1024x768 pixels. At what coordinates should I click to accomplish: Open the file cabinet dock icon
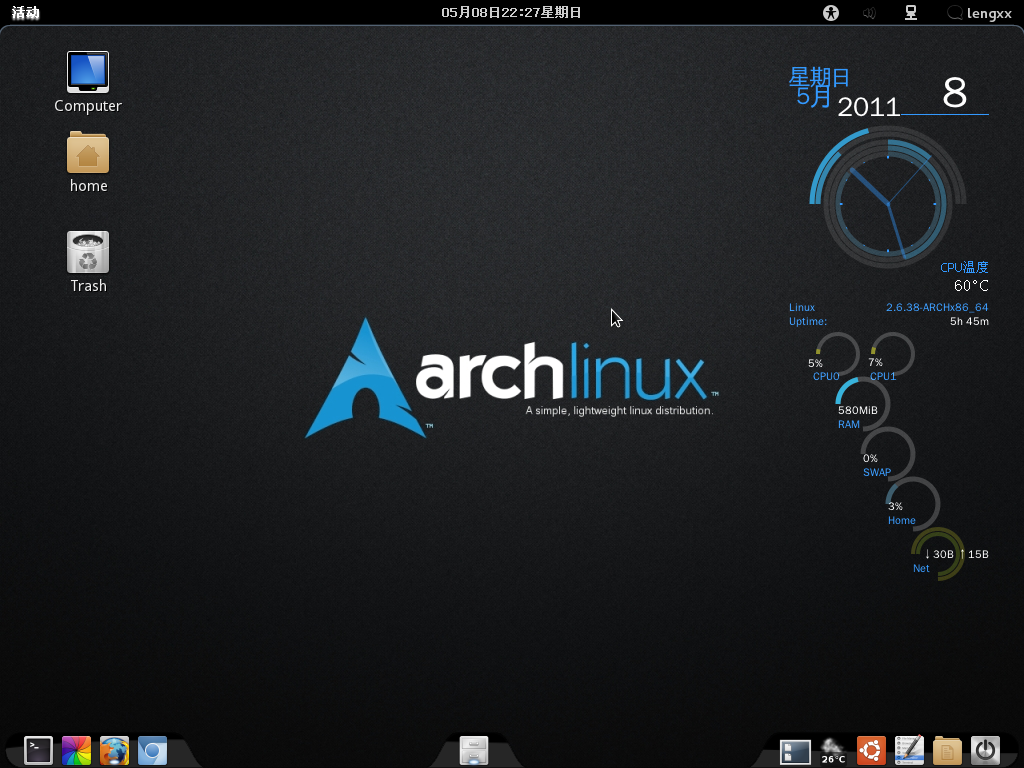click(473, 750)
